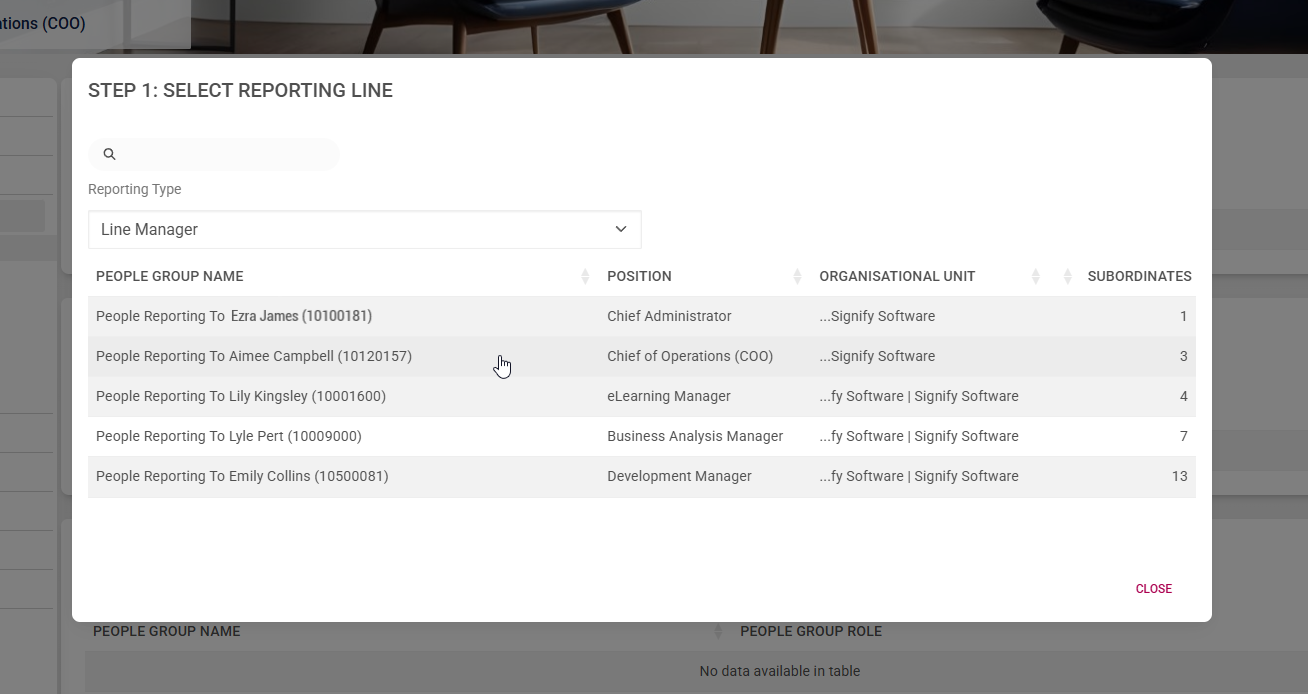Click the chevron in the Reporting Type selector
The image size is (1308, 694).
pos(619,229)
